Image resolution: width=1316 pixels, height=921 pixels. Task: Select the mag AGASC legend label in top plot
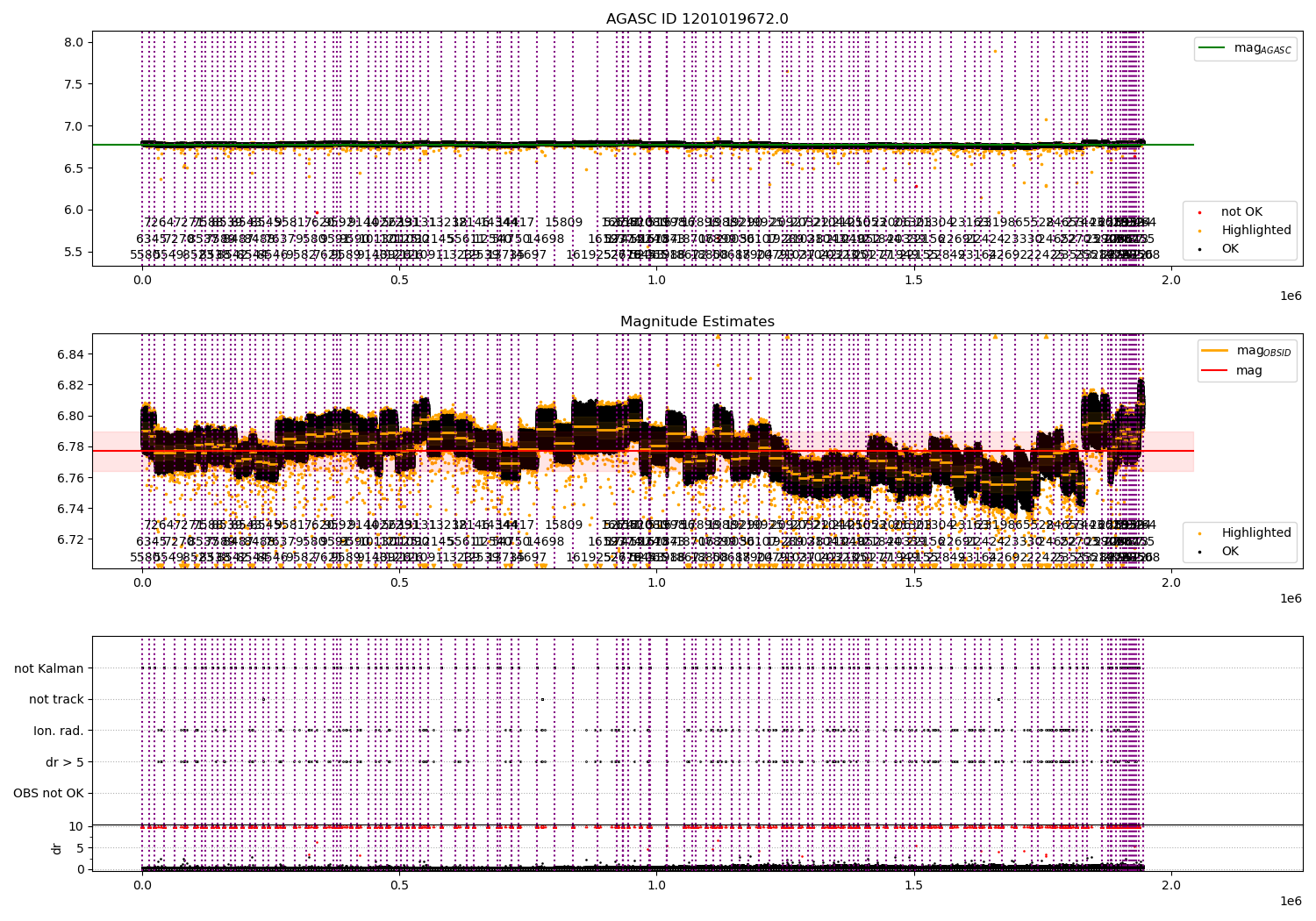(x=1262, y=48)
